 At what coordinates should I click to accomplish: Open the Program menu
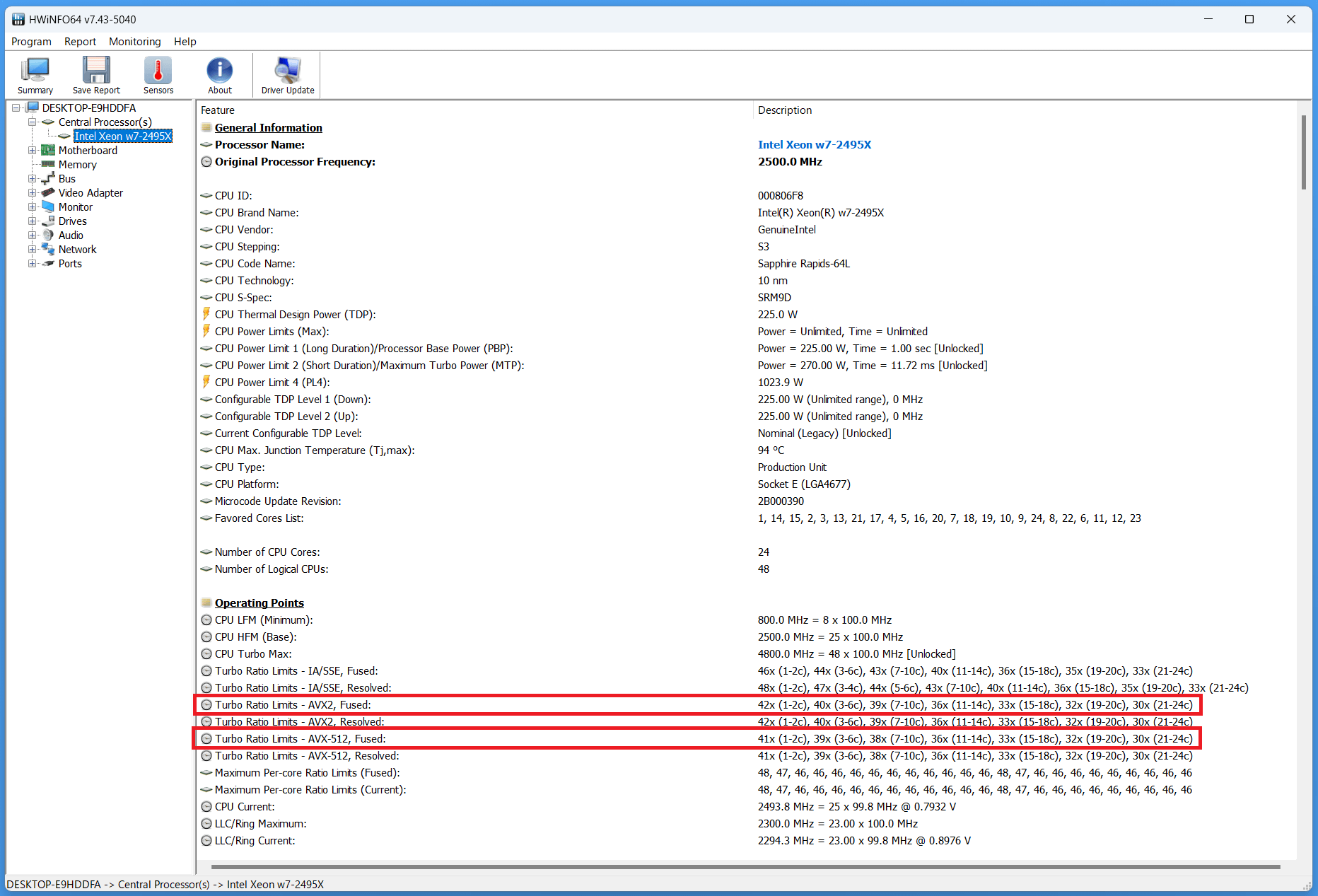[x=31, y=41]
